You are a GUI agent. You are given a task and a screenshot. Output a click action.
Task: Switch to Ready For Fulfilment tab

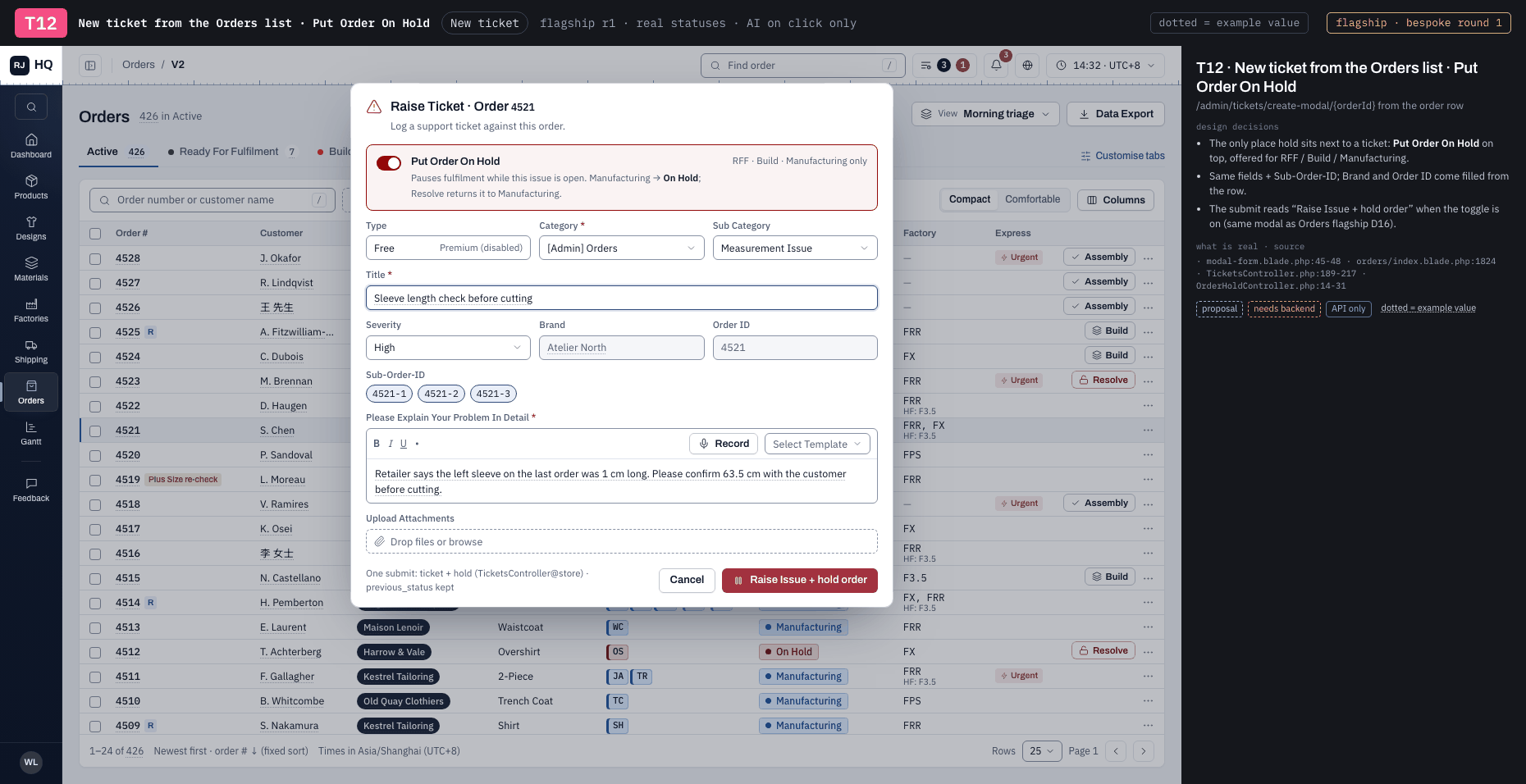click(x=231, y=152)
